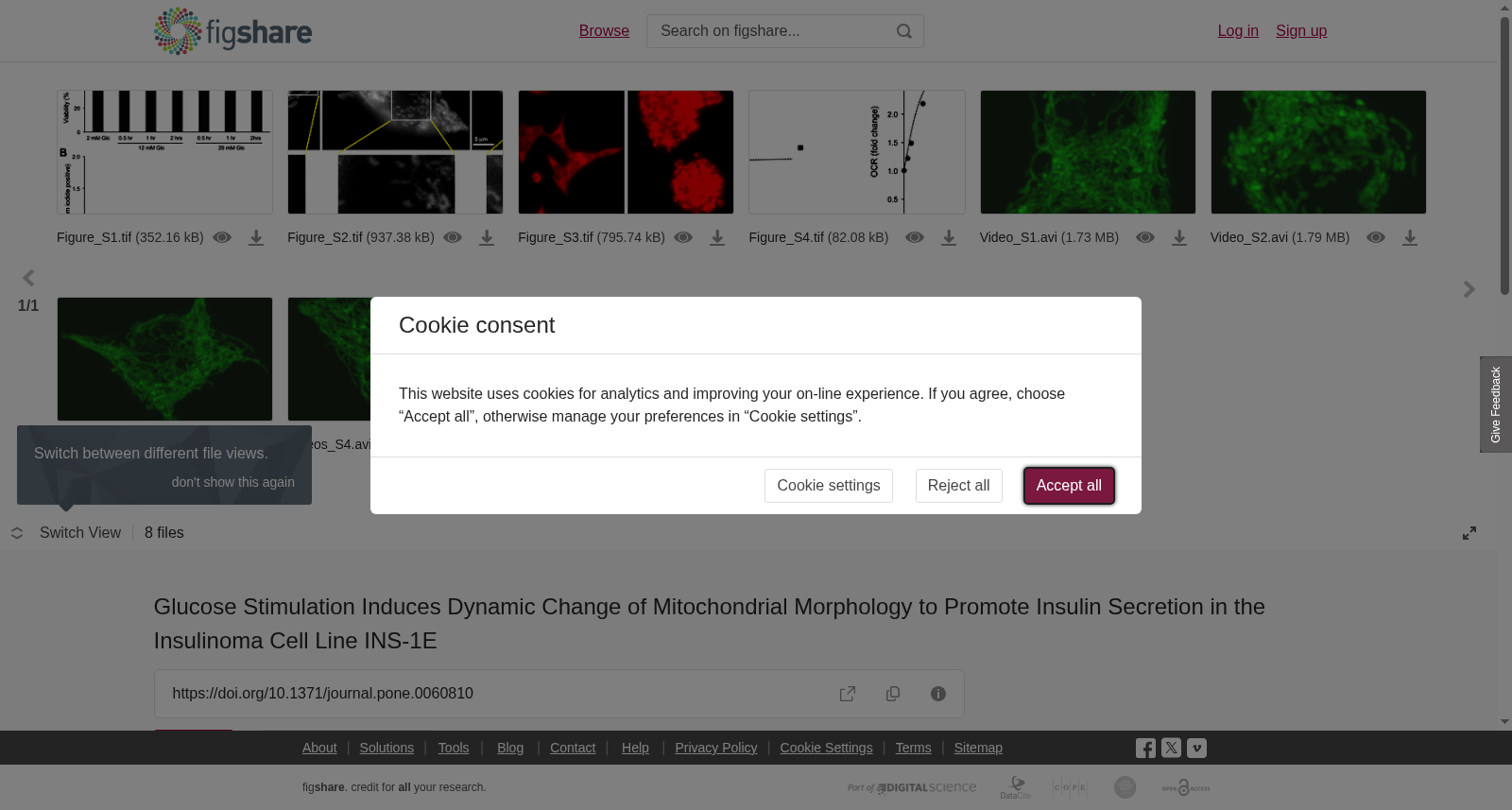This screenshot has height=810, width=1512.
Task: Click the 8 files label
Action: tap(164, 533)
